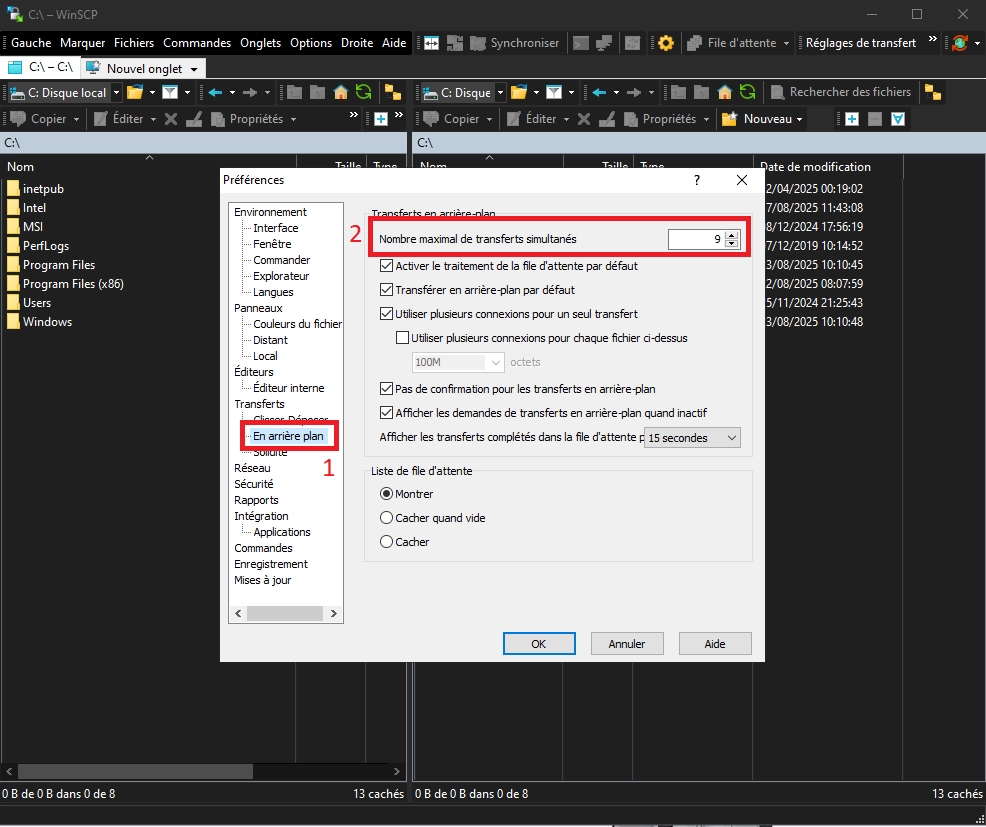Show hidden left toolbar items via chevron

[353, 115]
